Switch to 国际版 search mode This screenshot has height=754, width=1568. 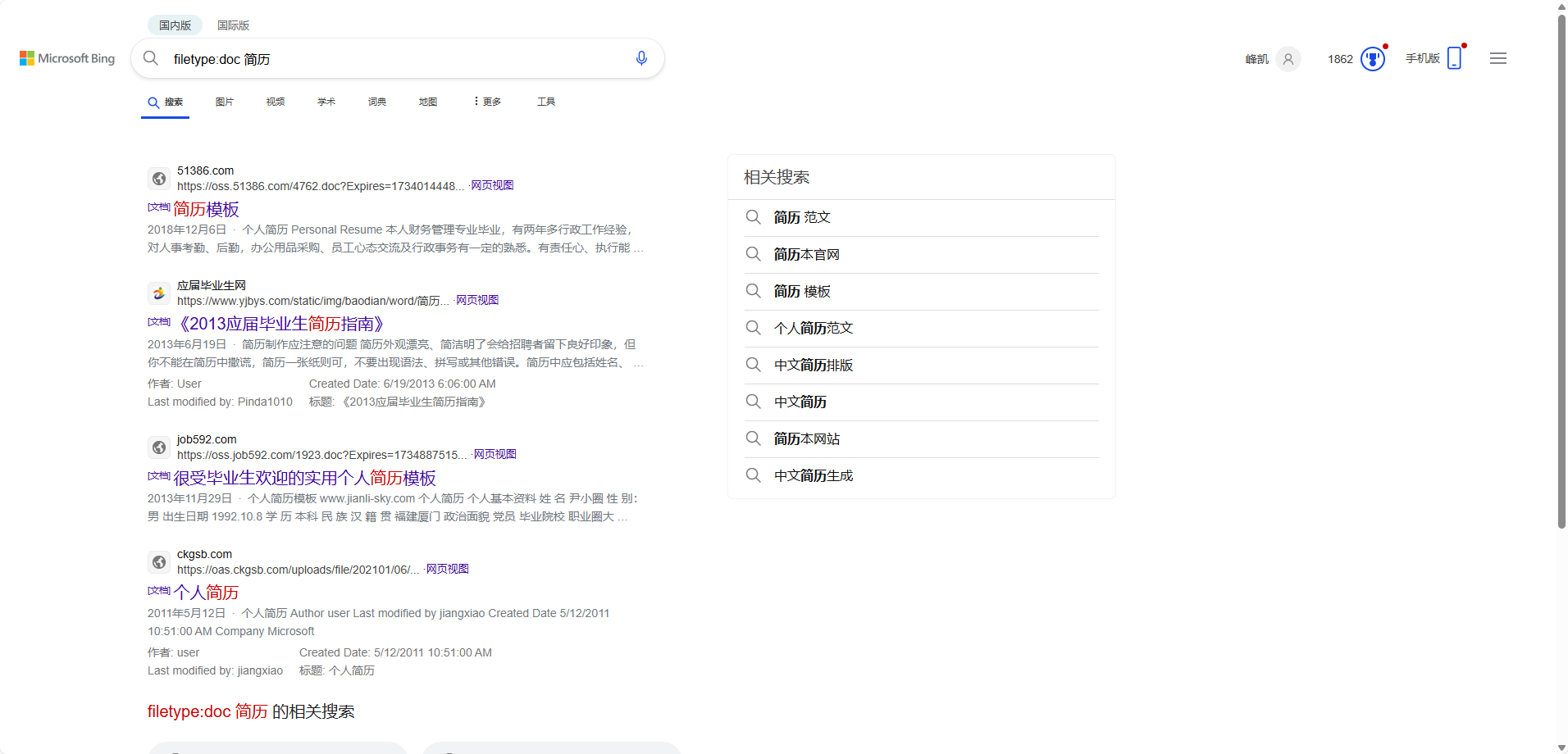[x=233, y=25]
